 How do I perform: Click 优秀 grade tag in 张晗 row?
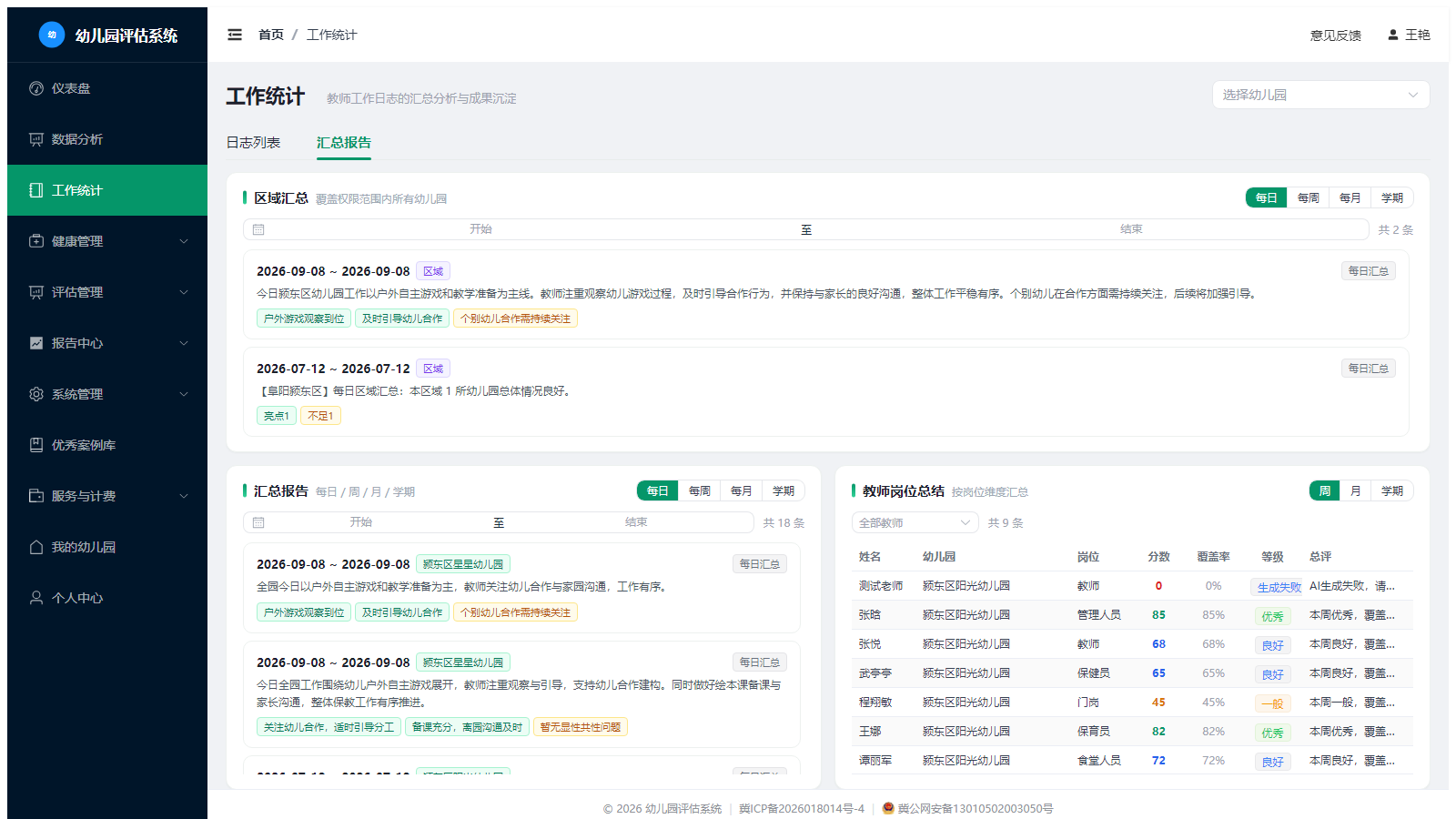tap(1272, 616)
